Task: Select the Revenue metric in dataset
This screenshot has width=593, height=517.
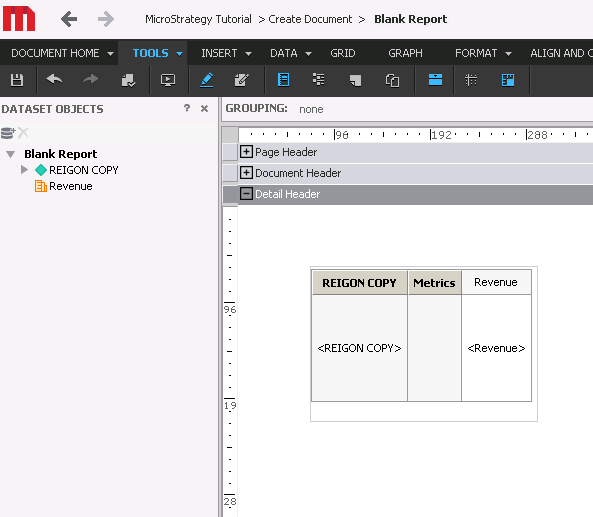Action: pos(71,186)
